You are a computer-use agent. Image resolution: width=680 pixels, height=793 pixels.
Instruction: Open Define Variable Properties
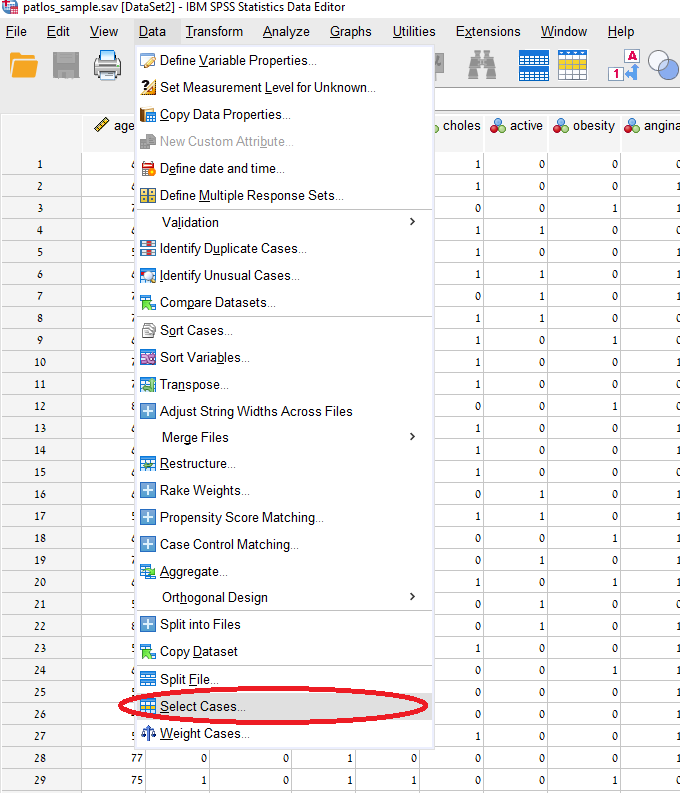[238, 61]
